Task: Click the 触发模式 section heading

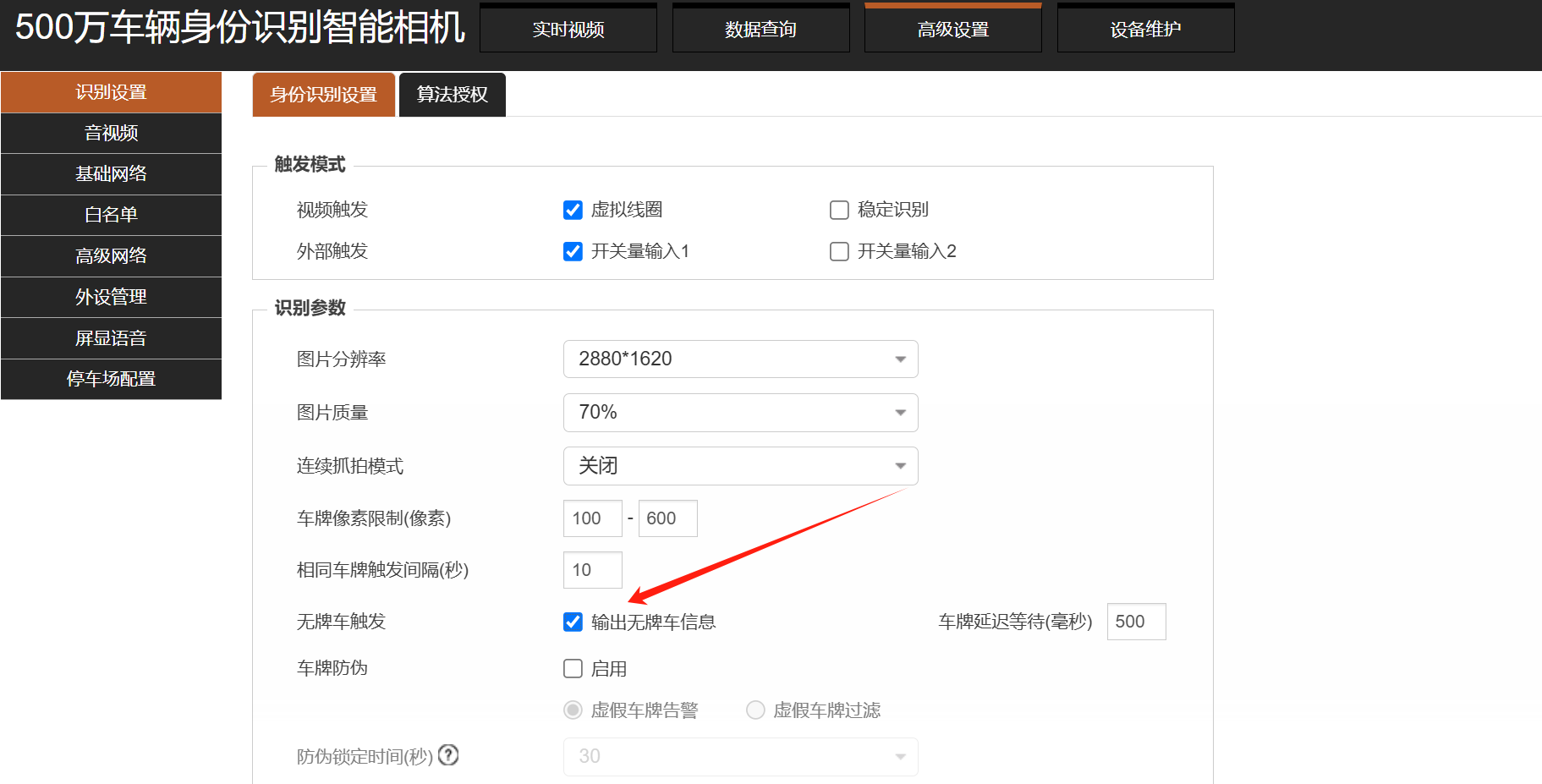Action: tap(310, 164)
